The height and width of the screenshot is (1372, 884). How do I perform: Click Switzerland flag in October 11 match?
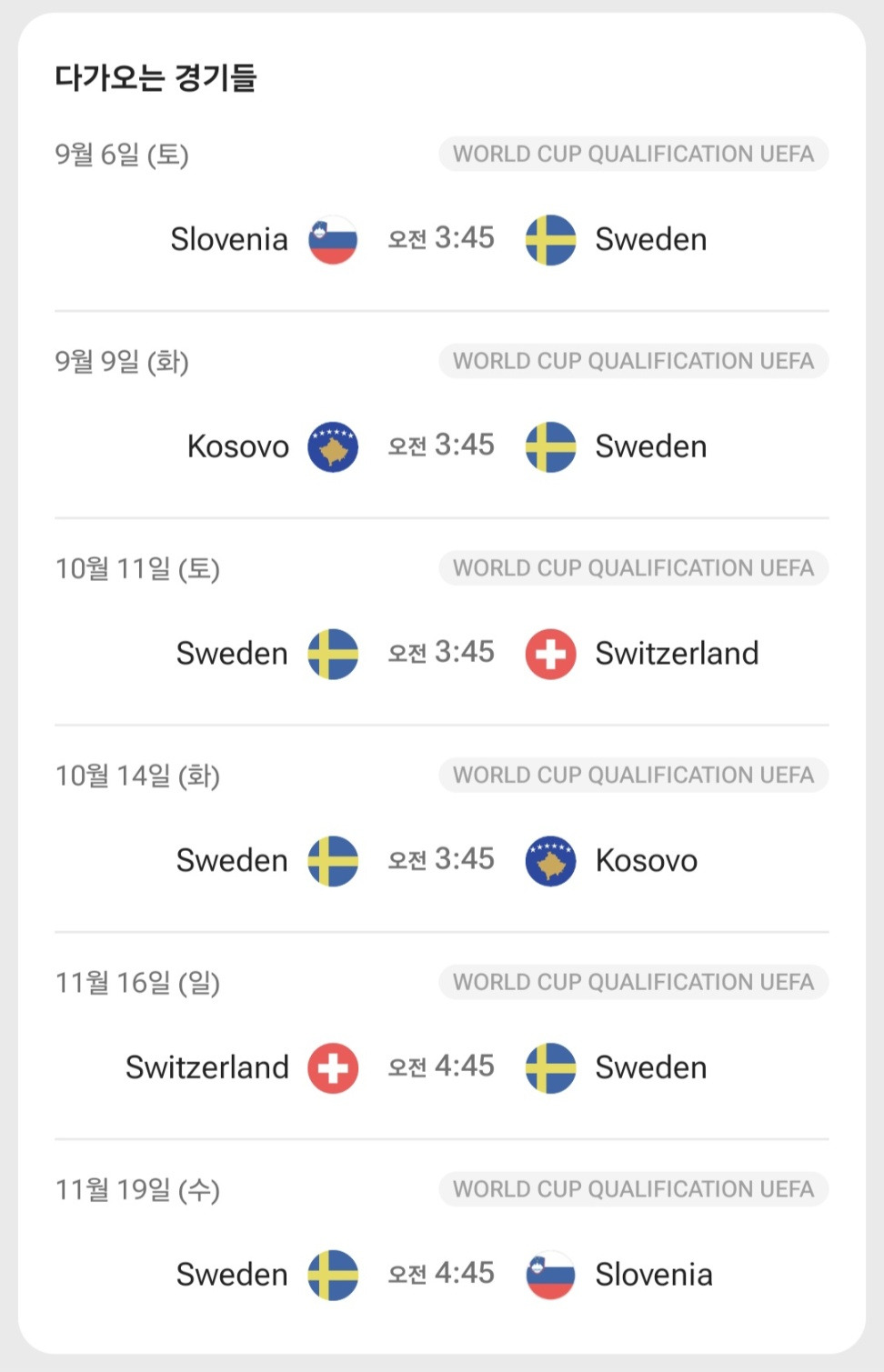551,655
